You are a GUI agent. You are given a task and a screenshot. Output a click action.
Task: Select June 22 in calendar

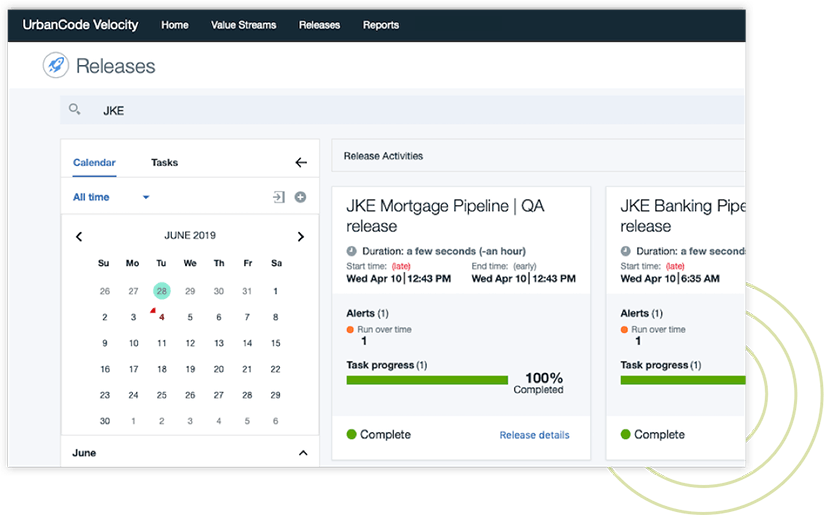275,369
